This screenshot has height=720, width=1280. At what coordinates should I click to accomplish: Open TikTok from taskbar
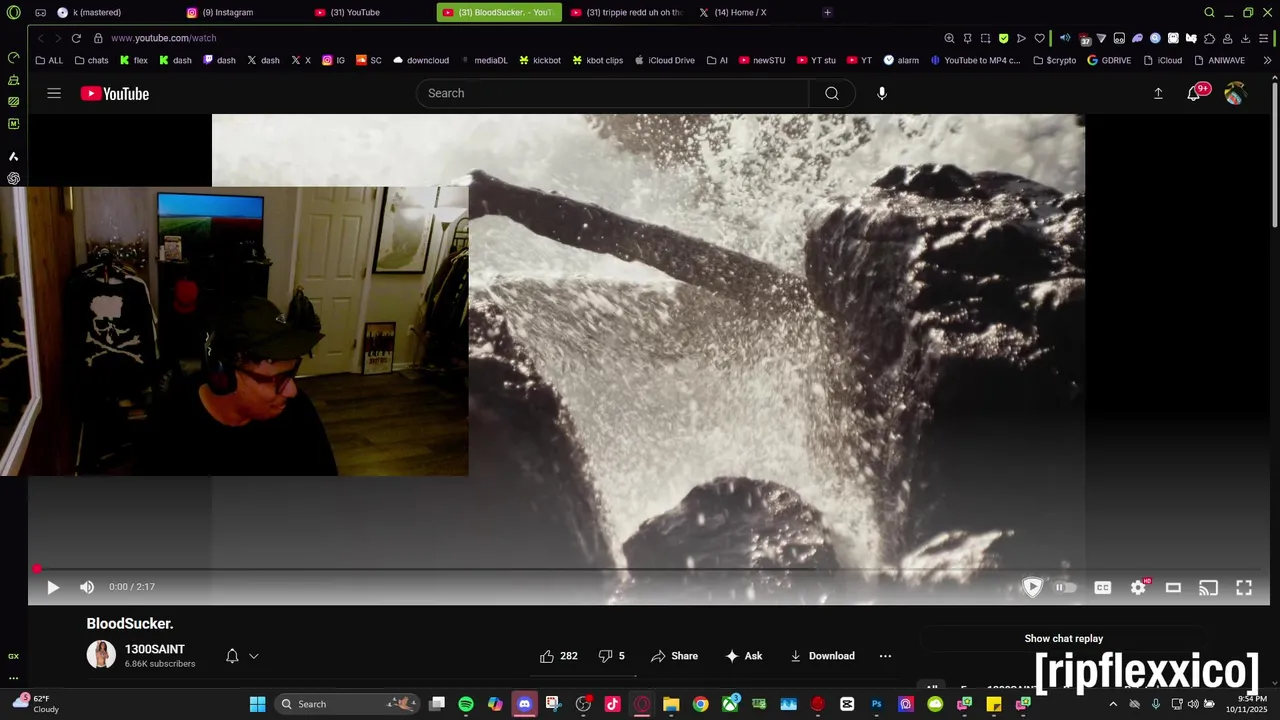coord(612,704)
